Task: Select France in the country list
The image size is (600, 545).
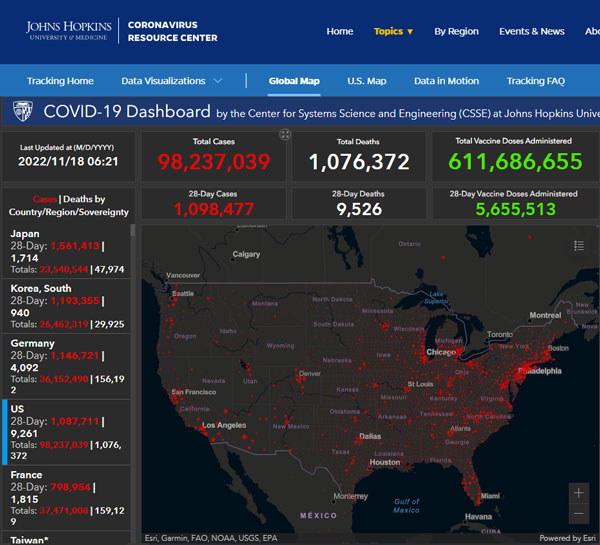Action: pyautogui.click(x=67, y=498)
